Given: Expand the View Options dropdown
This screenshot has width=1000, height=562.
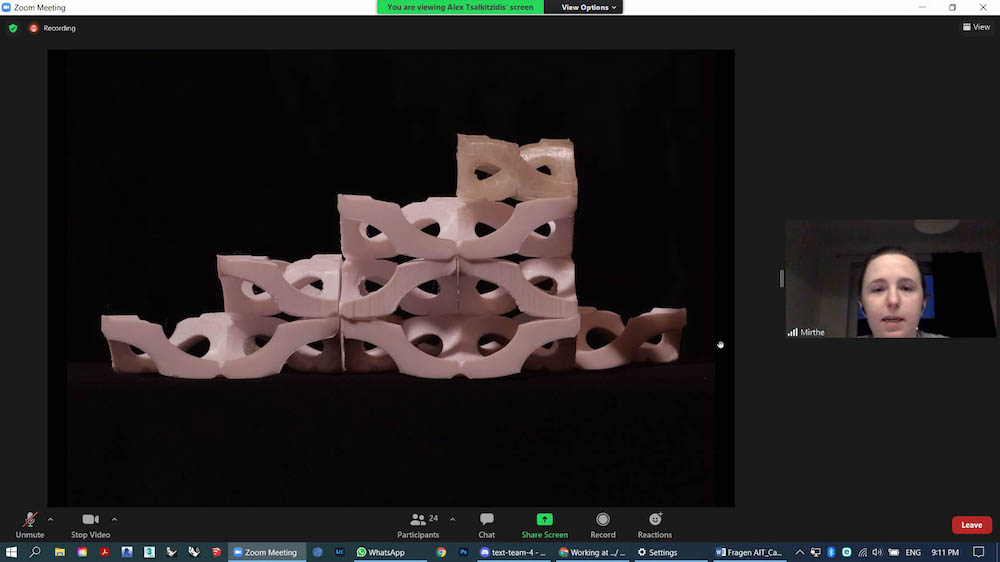Looking at the screenshot, I should point(590,7).
